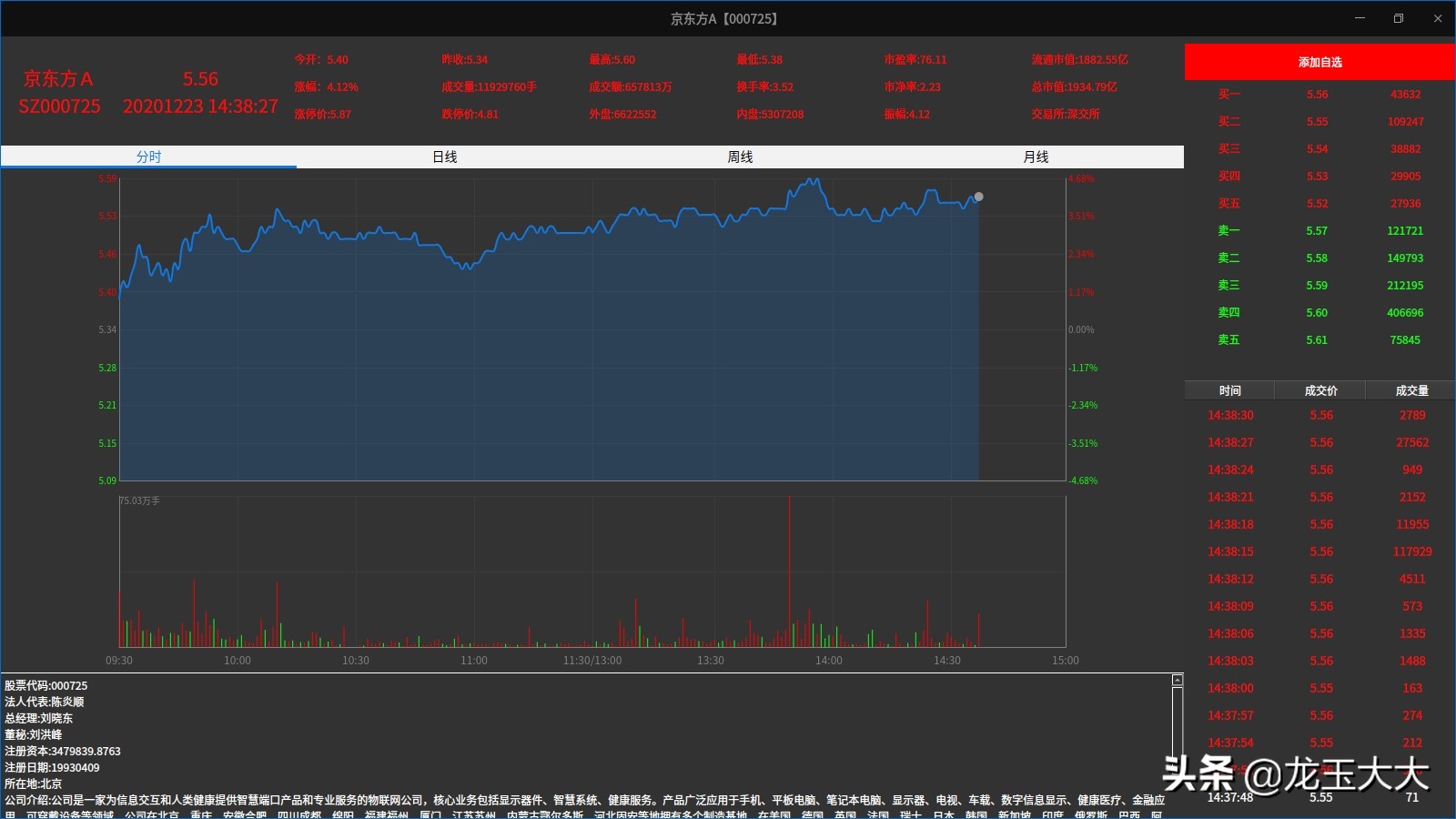Click the 成交价 column header
The height and width of the screenshot is (819, 1456).
(1320, 390)
